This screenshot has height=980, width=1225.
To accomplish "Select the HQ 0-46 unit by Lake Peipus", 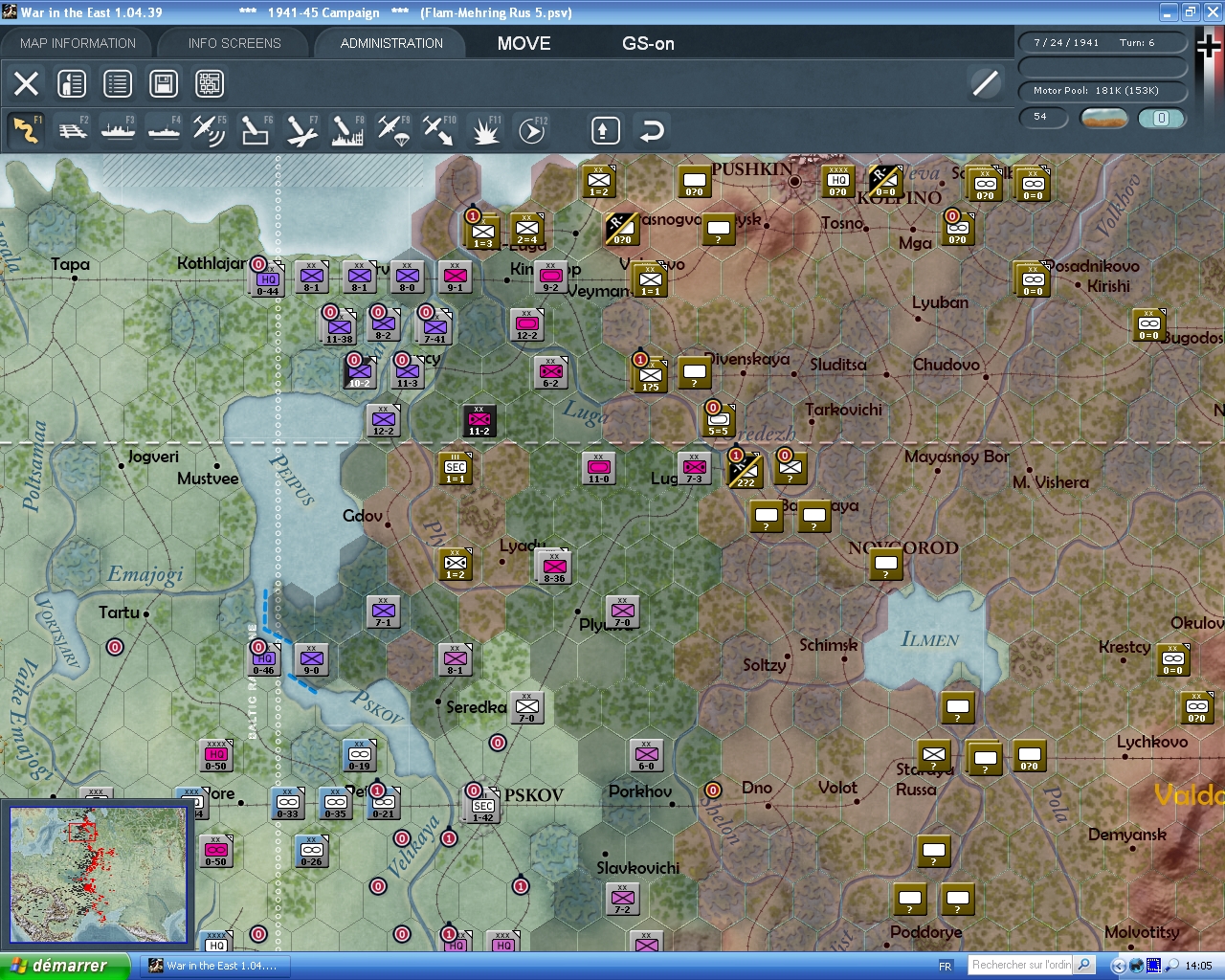I will coord(263,659).
